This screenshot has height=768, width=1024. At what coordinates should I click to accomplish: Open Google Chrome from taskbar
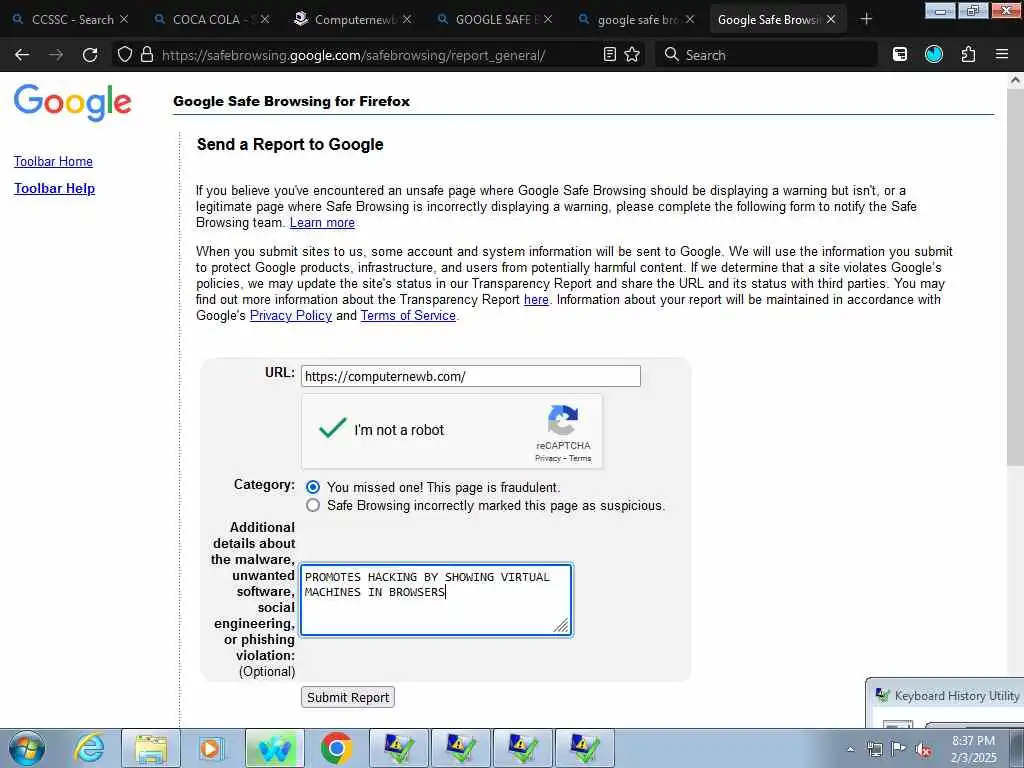[336, 748]
